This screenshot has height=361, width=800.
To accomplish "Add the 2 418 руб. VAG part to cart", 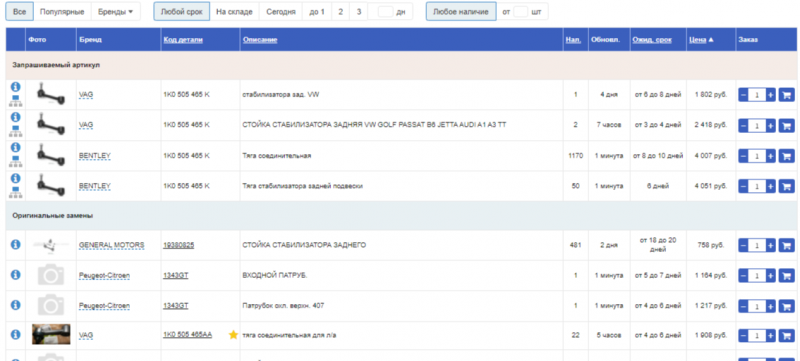I will 786,125.
